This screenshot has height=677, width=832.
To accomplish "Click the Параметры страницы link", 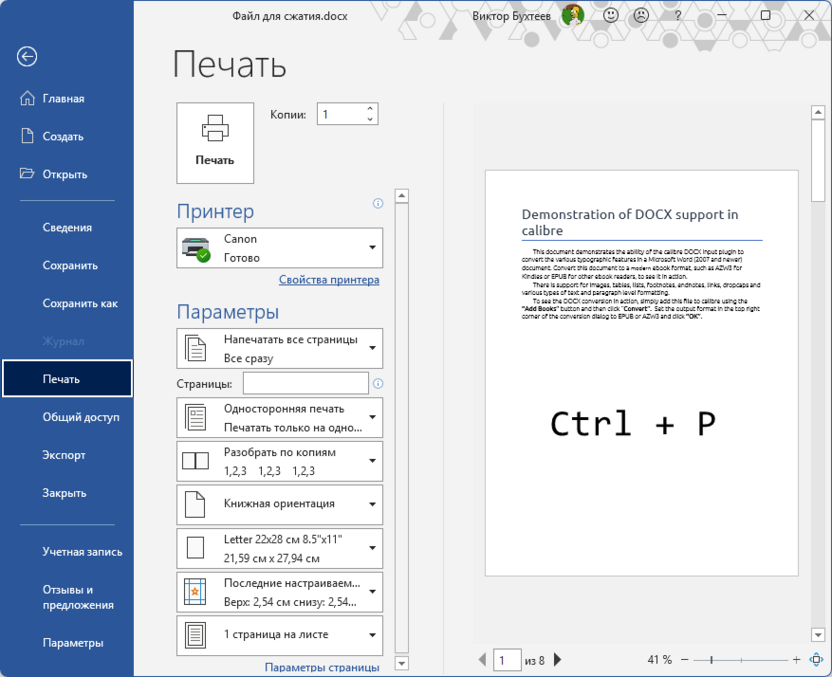I will click(x=321, y=666).
